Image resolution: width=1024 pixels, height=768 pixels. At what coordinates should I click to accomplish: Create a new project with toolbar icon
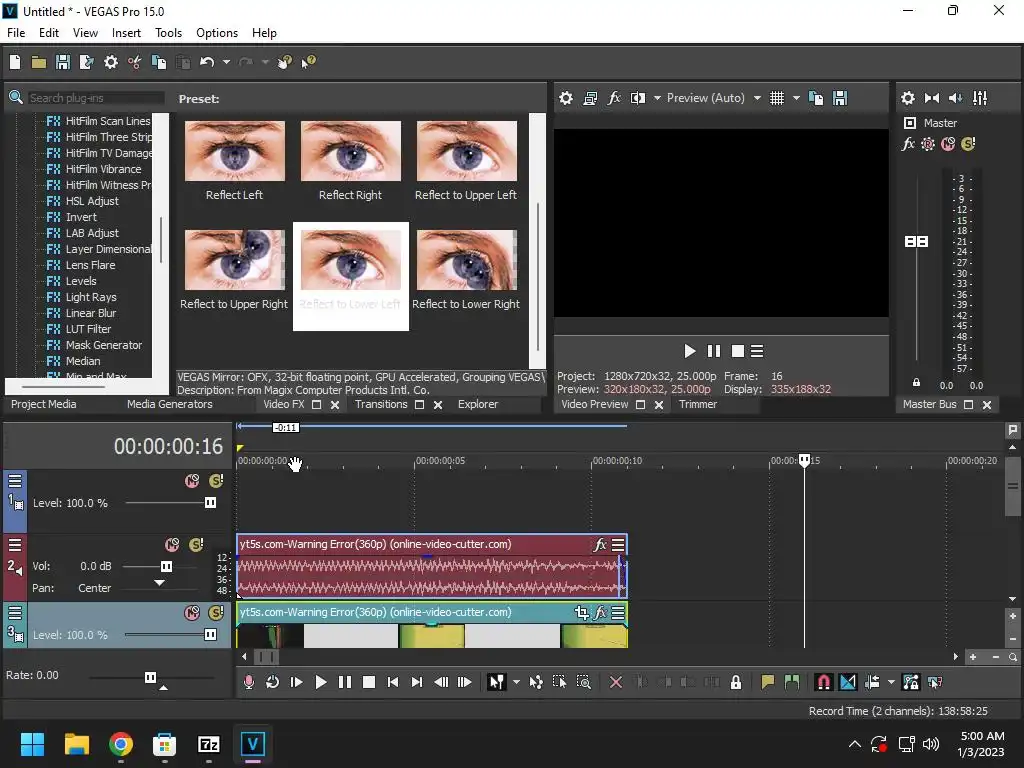point(15,62)
